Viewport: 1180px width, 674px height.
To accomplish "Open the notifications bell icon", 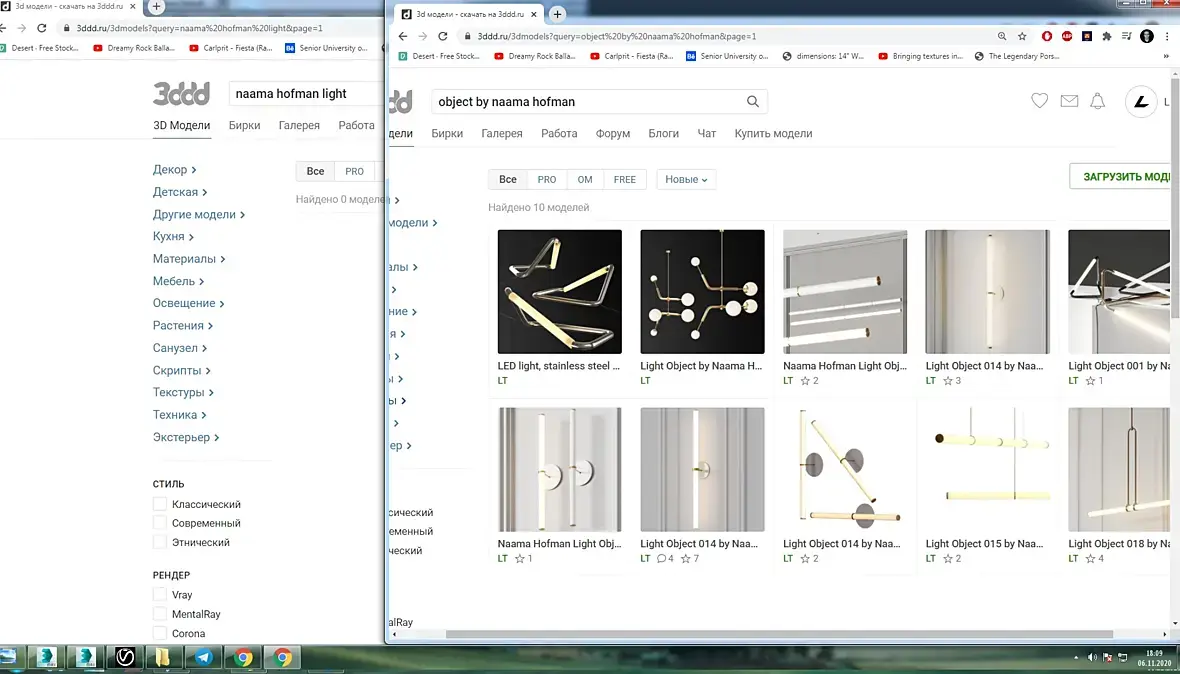I will pos(1098,101).
